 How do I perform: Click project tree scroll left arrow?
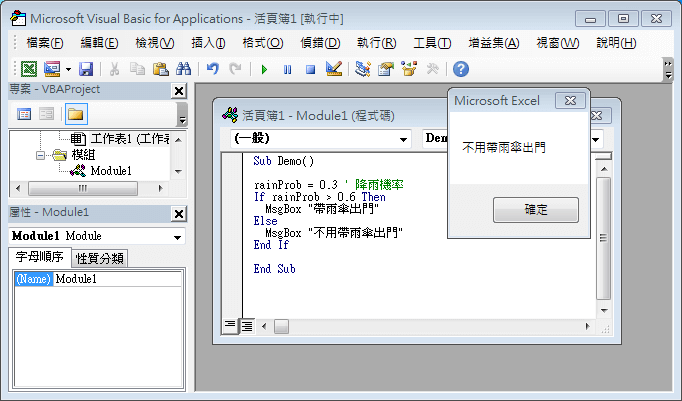(18, 188)
